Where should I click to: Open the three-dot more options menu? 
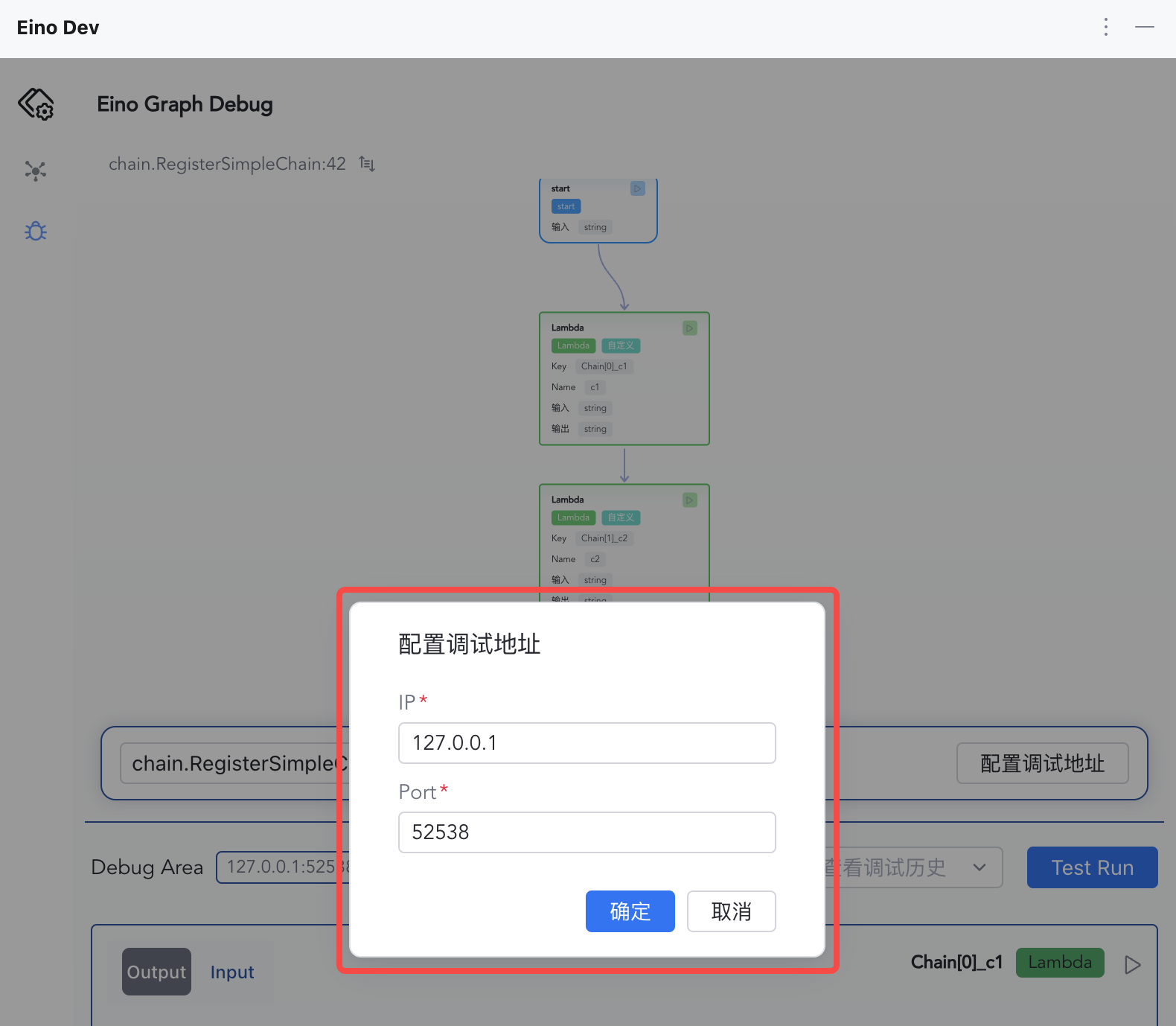[x=1106, y=28]
